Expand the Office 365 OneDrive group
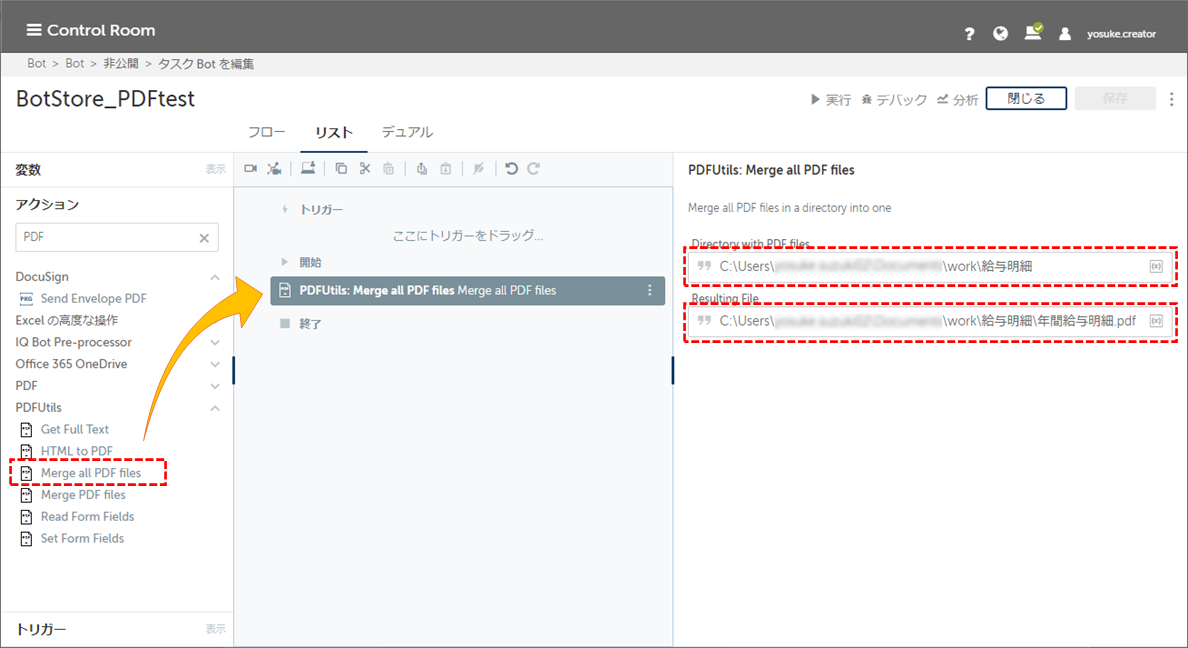 [x=215, y=365]
